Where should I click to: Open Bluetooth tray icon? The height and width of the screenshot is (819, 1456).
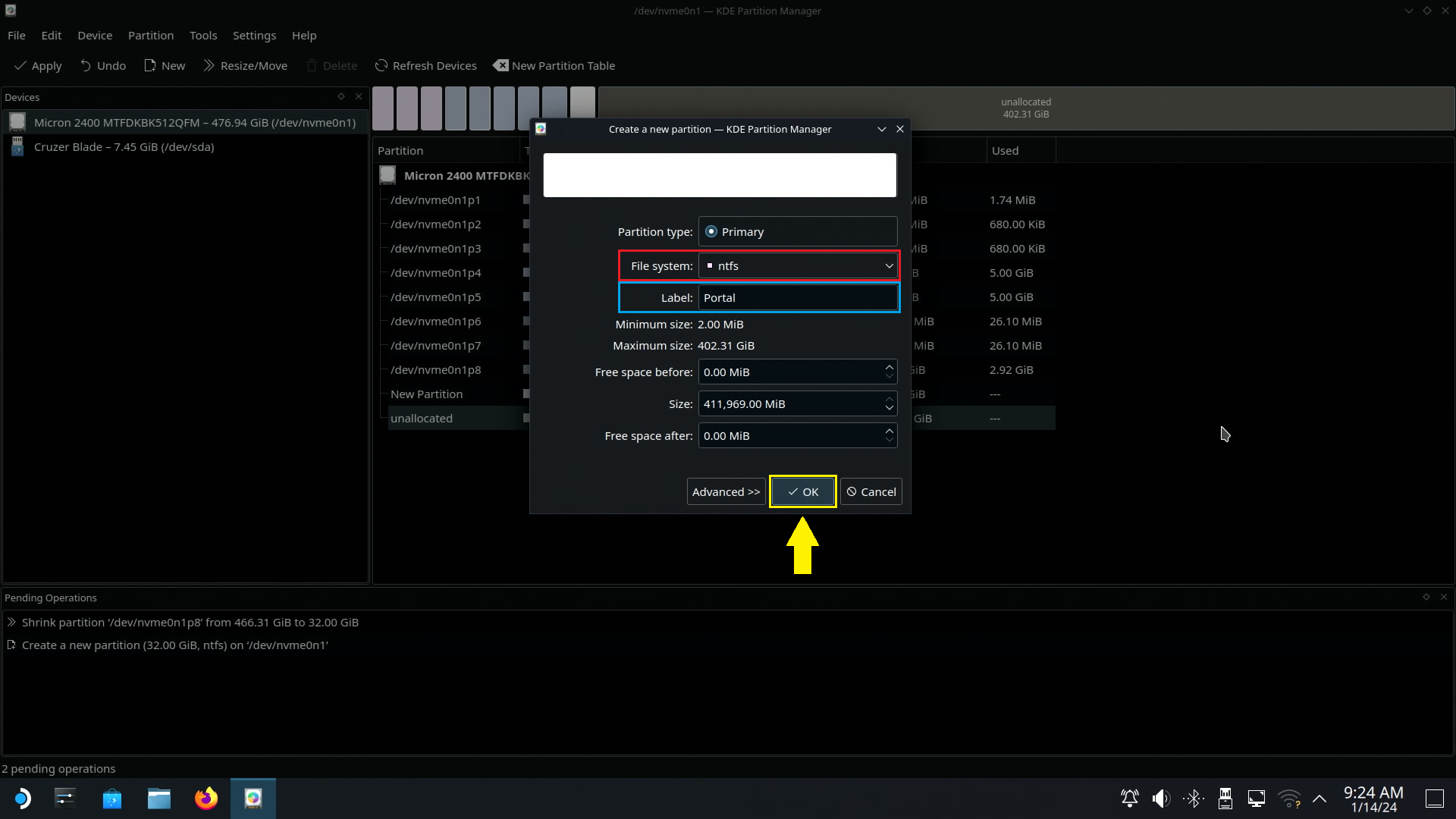point(1194,799)
